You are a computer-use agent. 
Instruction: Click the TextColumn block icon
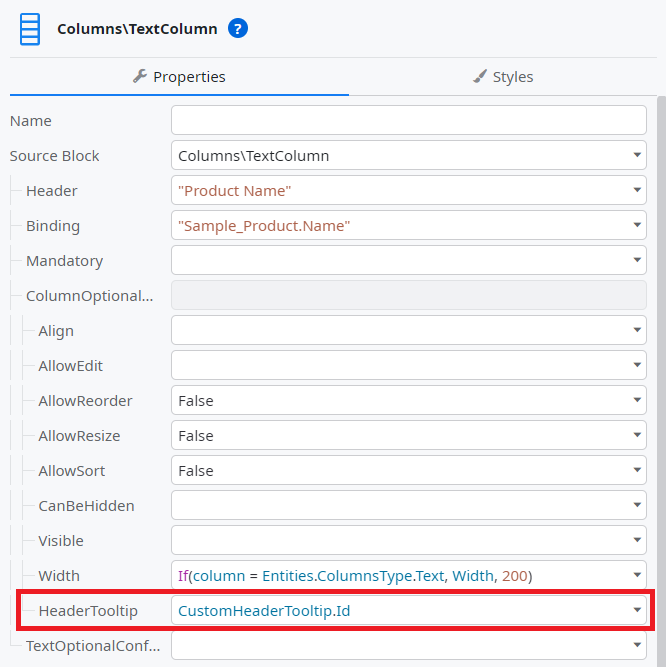[x=30, y=29]
